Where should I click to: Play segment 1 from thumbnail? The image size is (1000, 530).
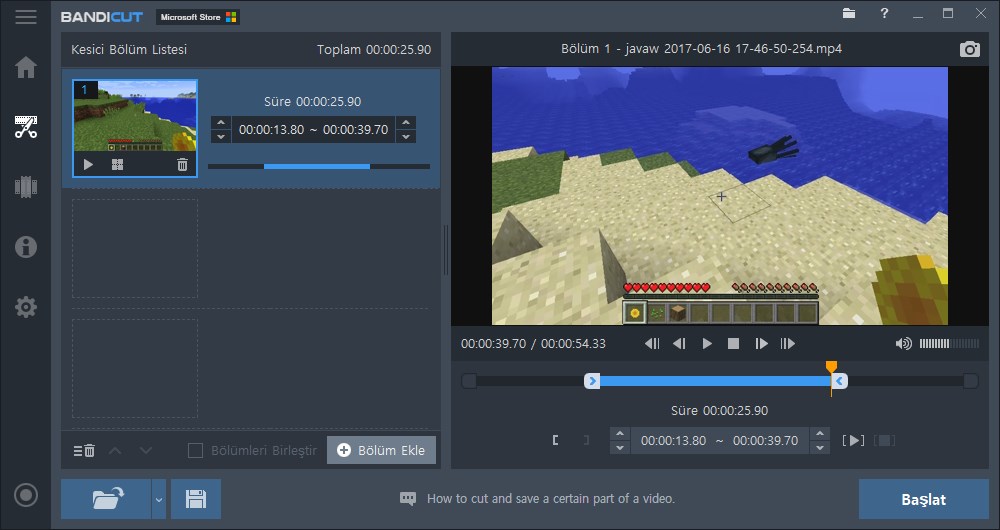[88, 165]
